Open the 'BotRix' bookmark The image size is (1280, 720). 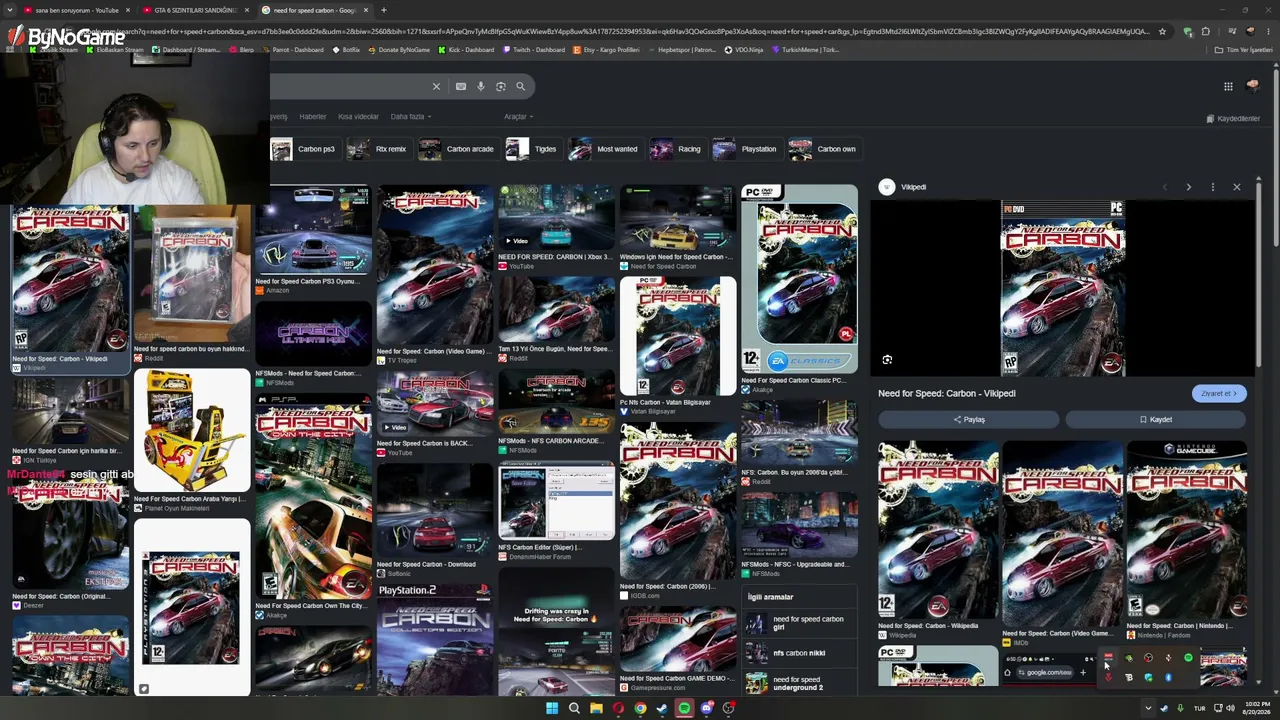click(x=346, y=50)
